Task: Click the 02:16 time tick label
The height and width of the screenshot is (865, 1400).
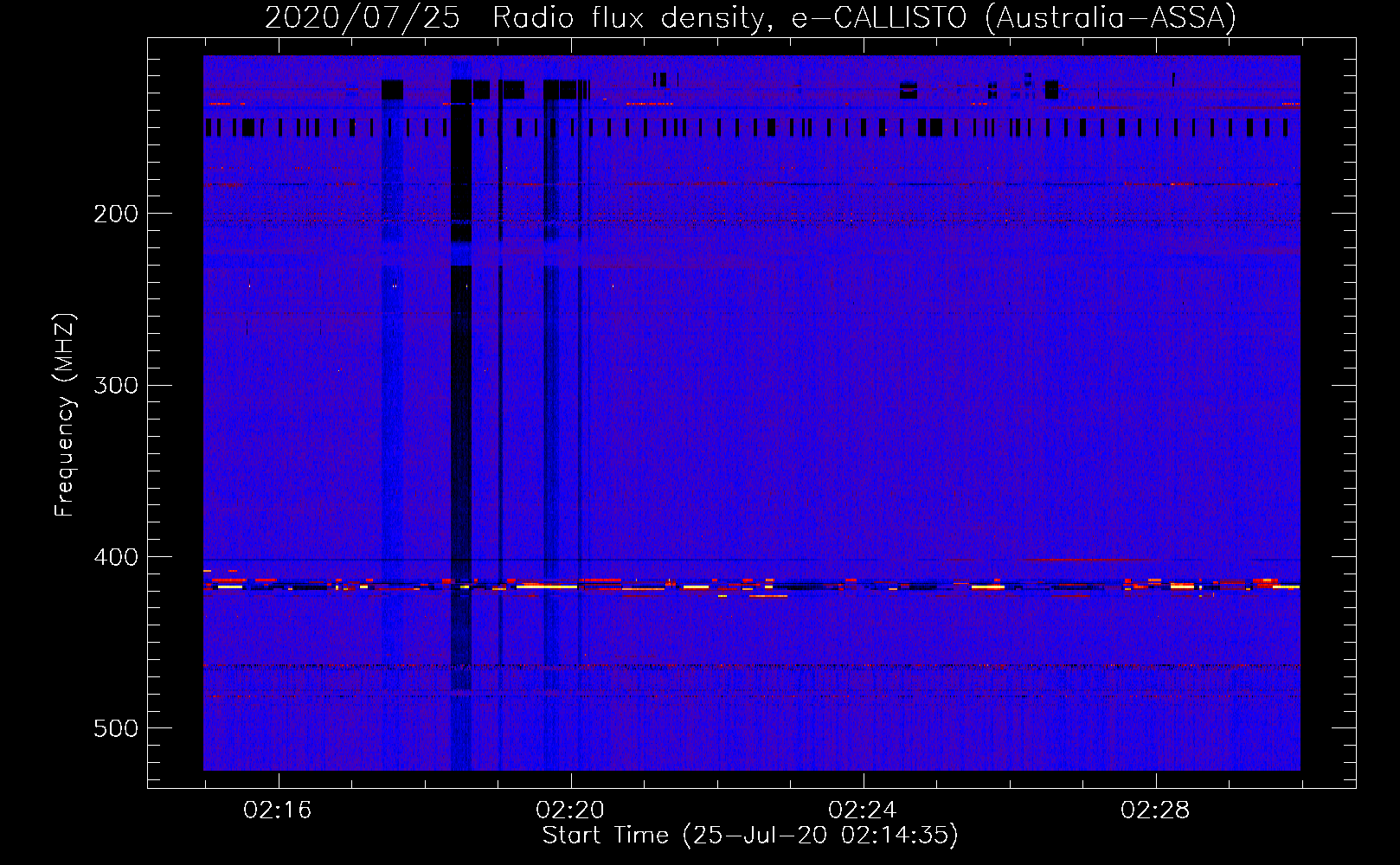Action: tap(278, 811)
